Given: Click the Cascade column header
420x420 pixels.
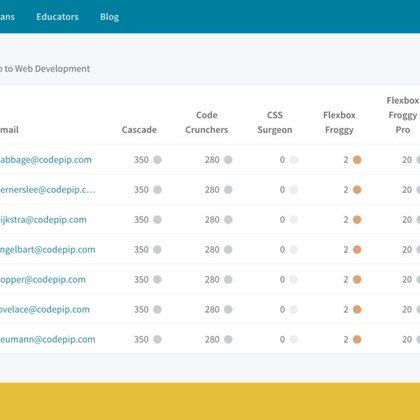Looking at the screenshot, I should click(139, 130).
